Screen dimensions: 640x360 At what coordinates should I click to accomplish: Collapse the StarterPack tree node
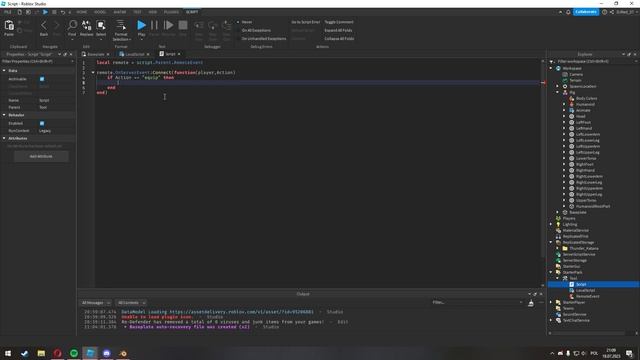pos(551,272)
